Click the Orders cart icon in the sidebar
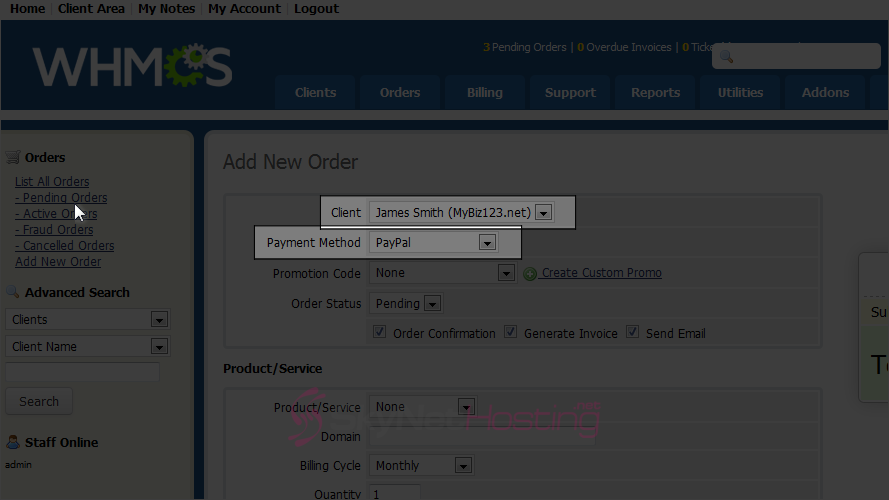889x500 pixels. [13, 157]
